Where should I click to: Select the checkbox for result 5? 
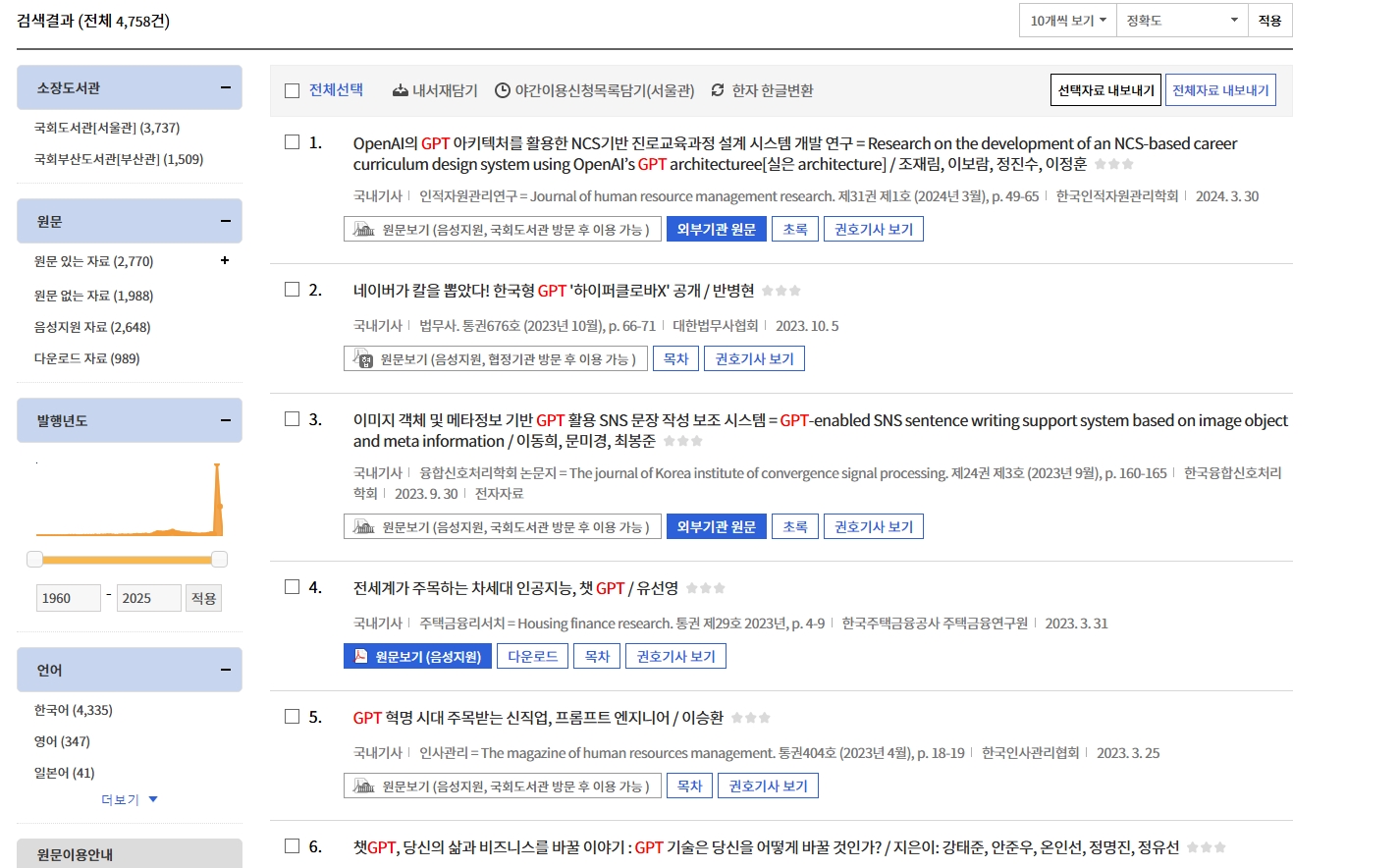point(292,717)
